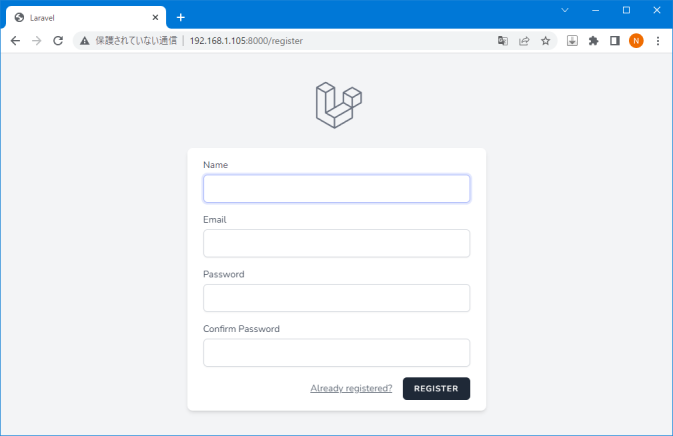
Task: Open Chrome three-dot menu
Action: (x=658, y=41)
